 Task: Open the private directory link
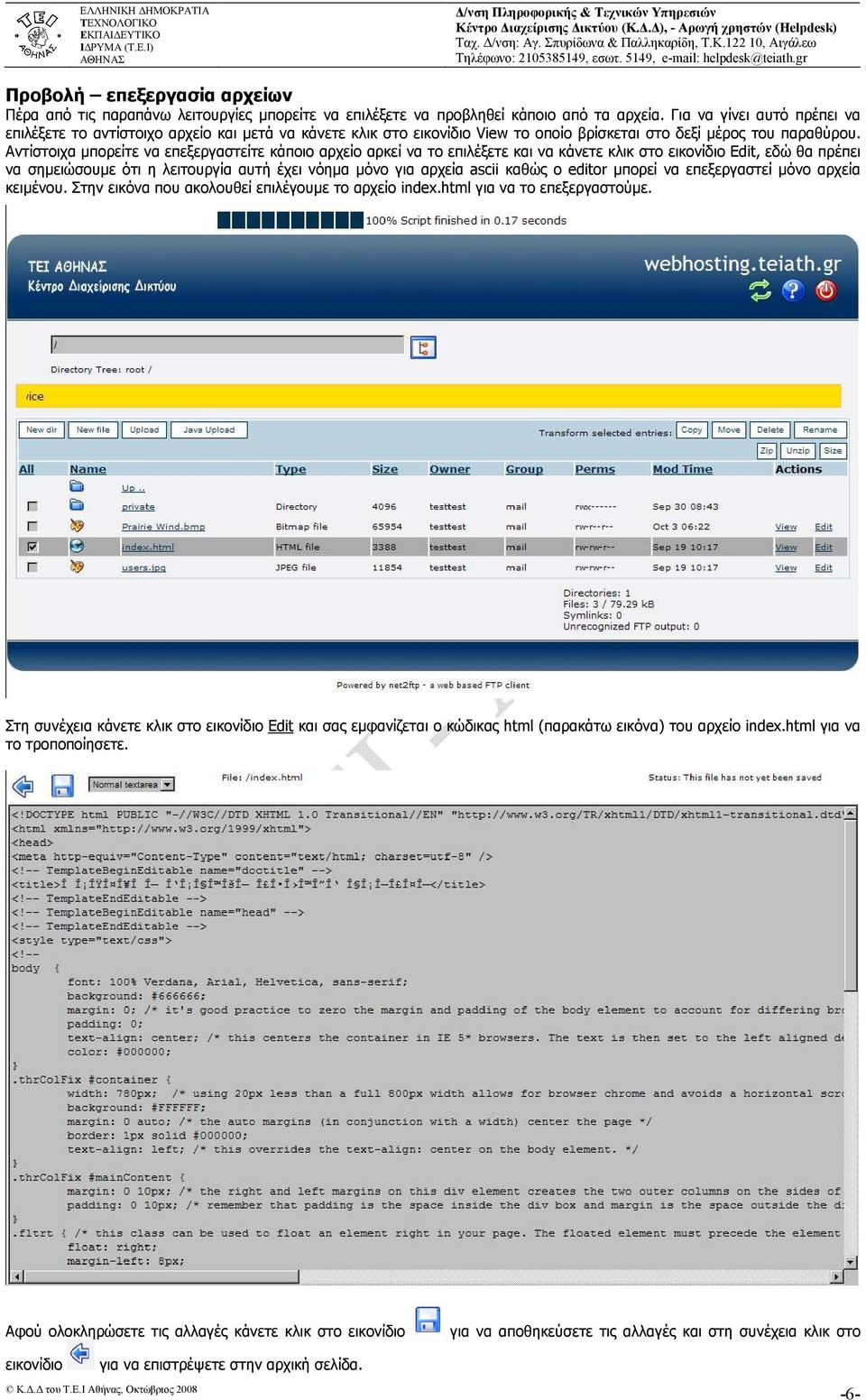click(x=138, y=507)
